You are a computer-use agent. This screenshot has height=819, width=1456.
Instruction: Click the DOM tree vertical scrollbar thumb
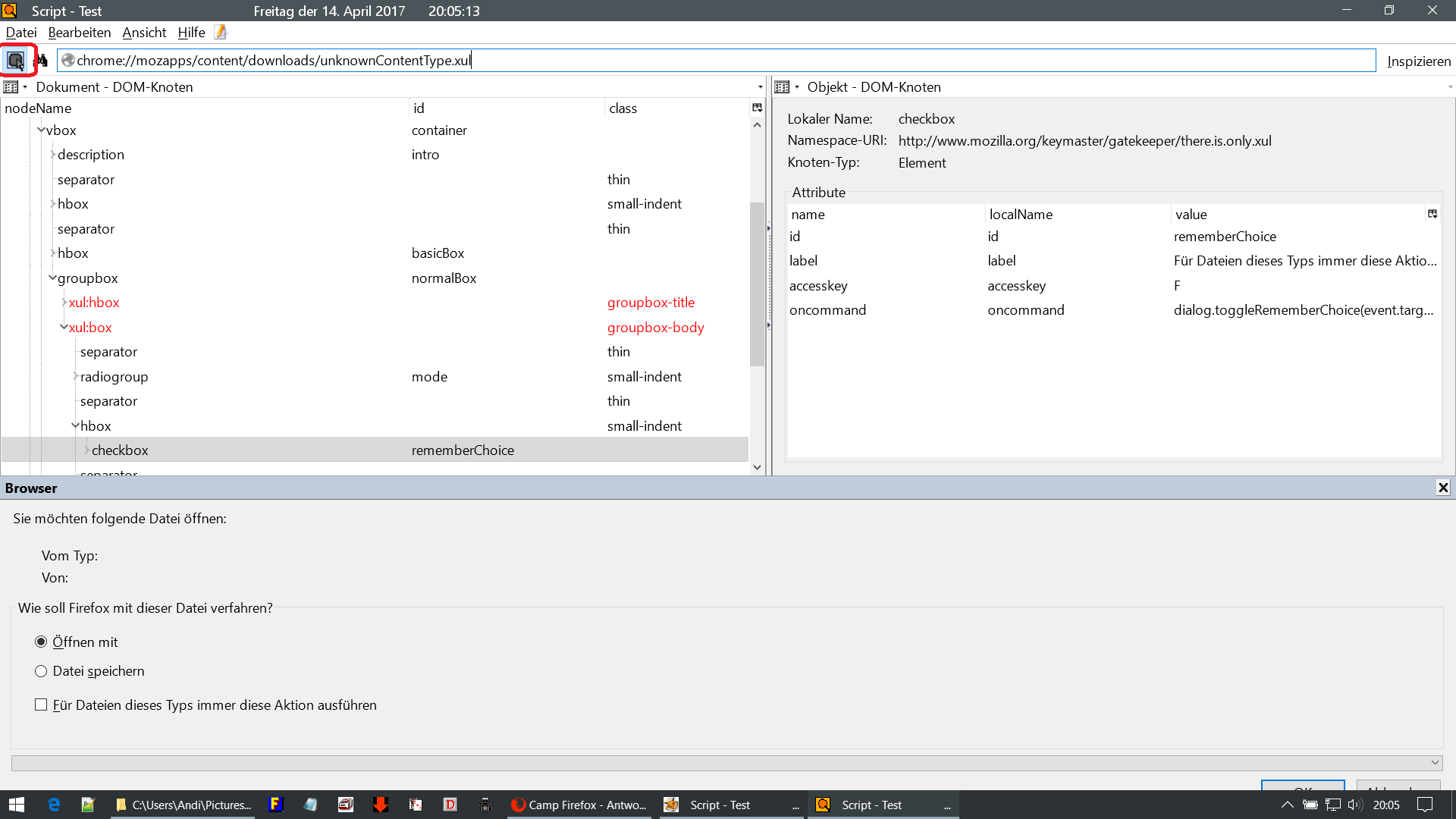(x=756, y=284)
